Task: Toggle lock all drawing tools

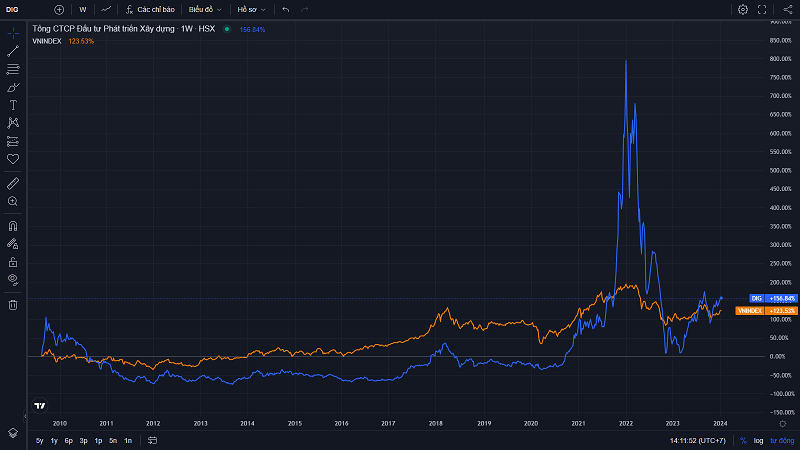Action: 13,261
